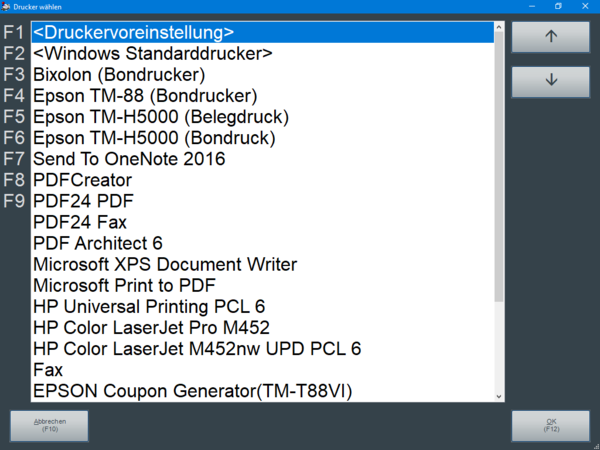Image resolution: width=600 pixels, height=450 pixels.
Task: Select HP Color LaserJet Pro M452
Action: click(151, 327)
